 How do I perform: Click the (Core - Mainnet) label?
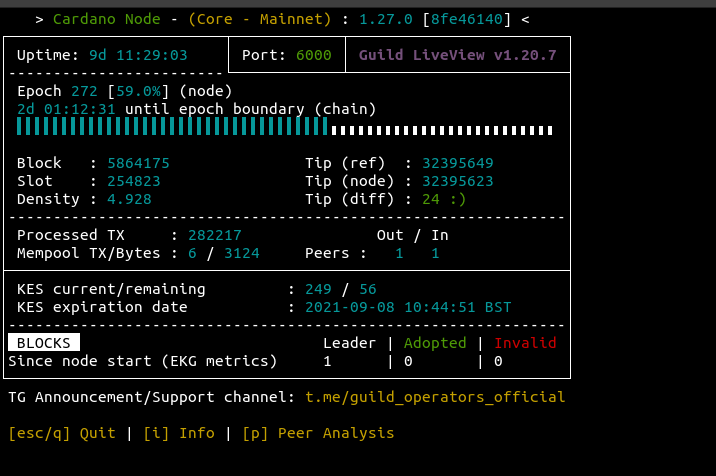point(259,19)
